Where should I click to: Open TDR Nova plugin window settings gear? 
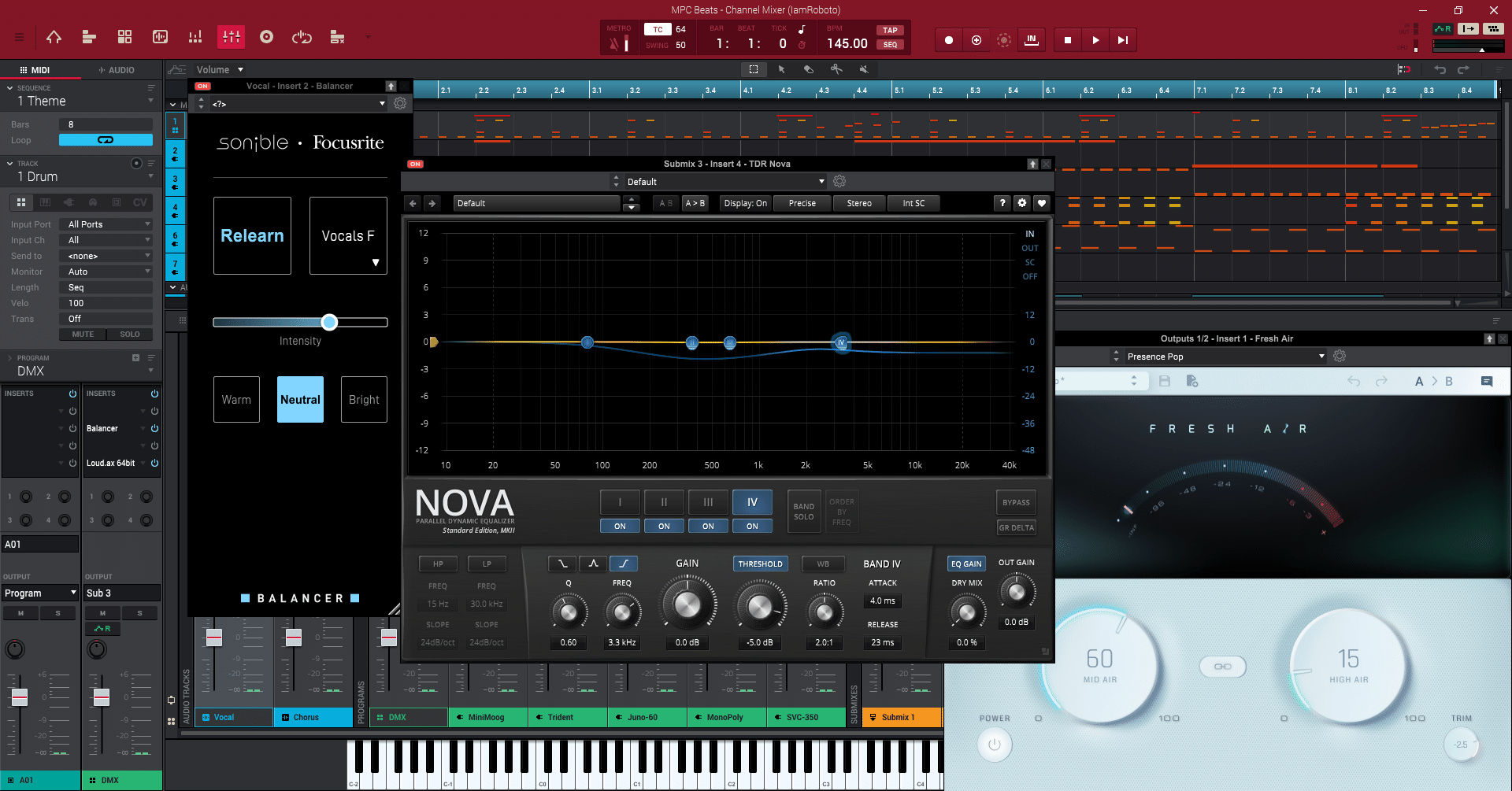839,182
